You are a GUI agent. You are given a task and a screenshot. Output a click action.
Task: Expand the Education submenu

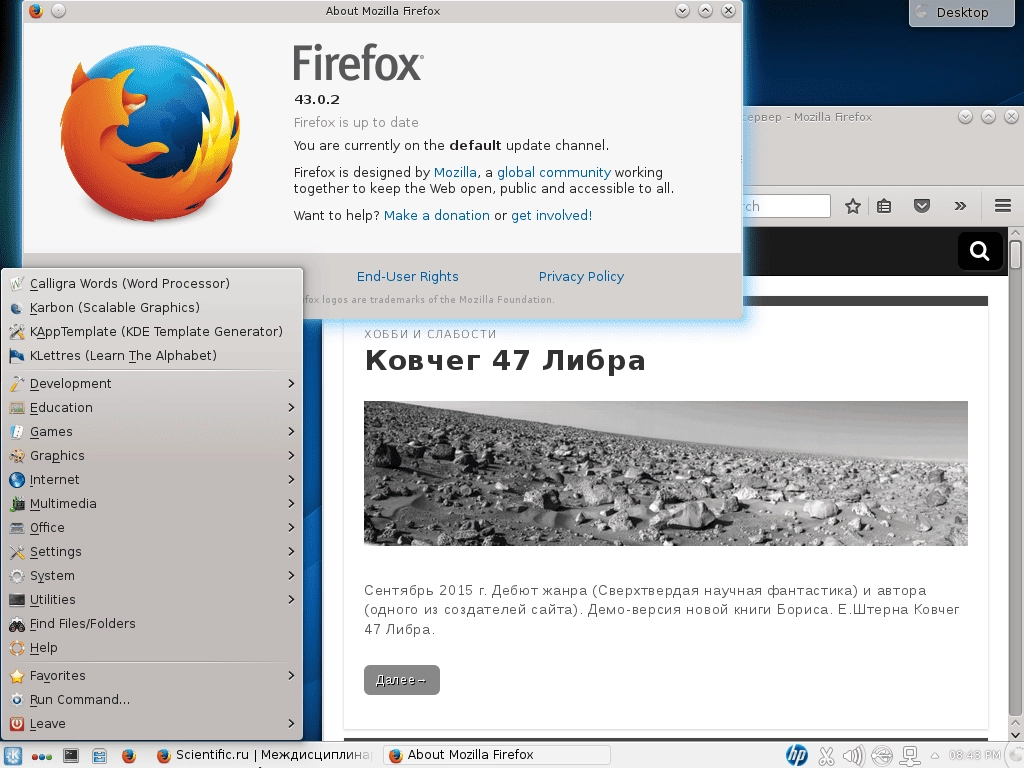pyautogui.click(x=152, y=408)
